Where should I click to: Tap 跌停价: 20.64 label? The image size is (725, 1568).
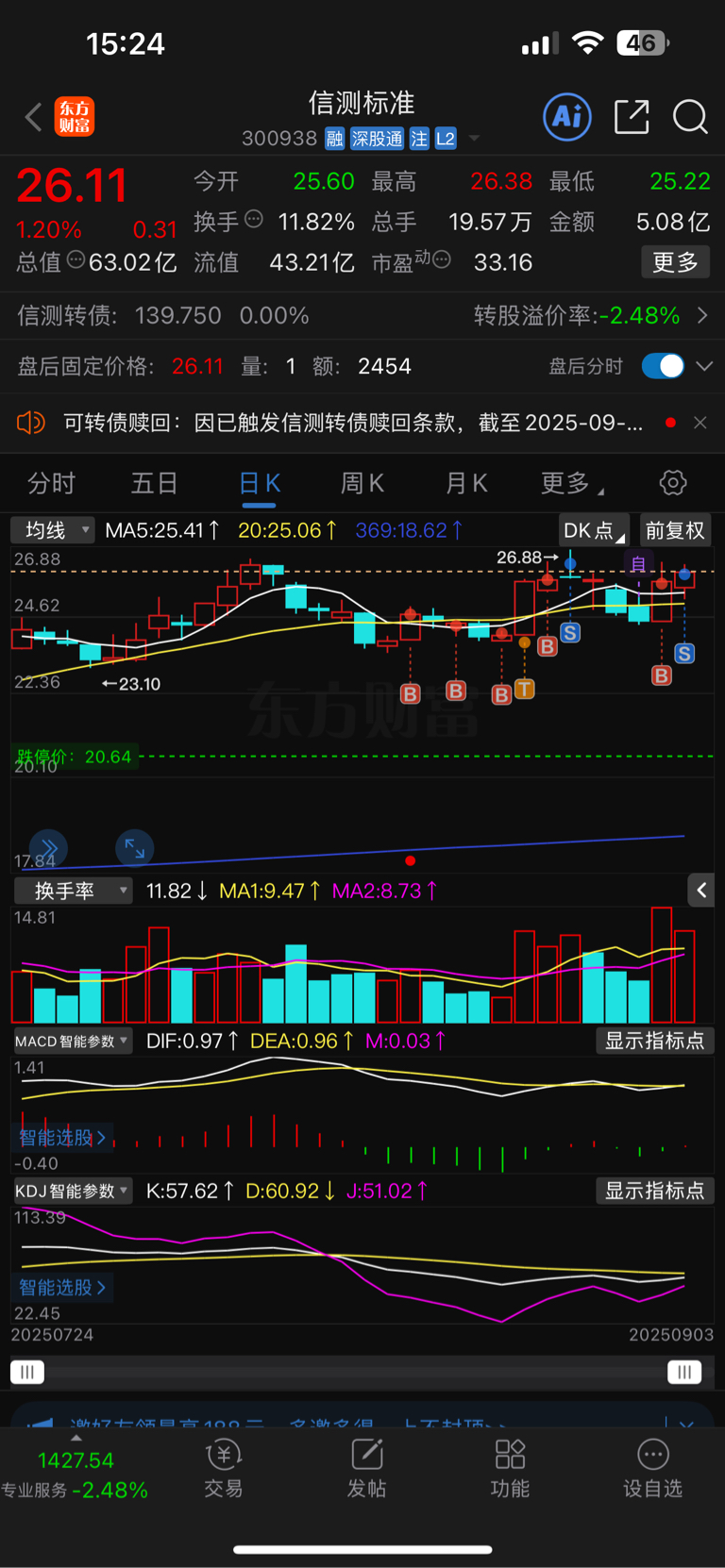click(x=74, y=757)
